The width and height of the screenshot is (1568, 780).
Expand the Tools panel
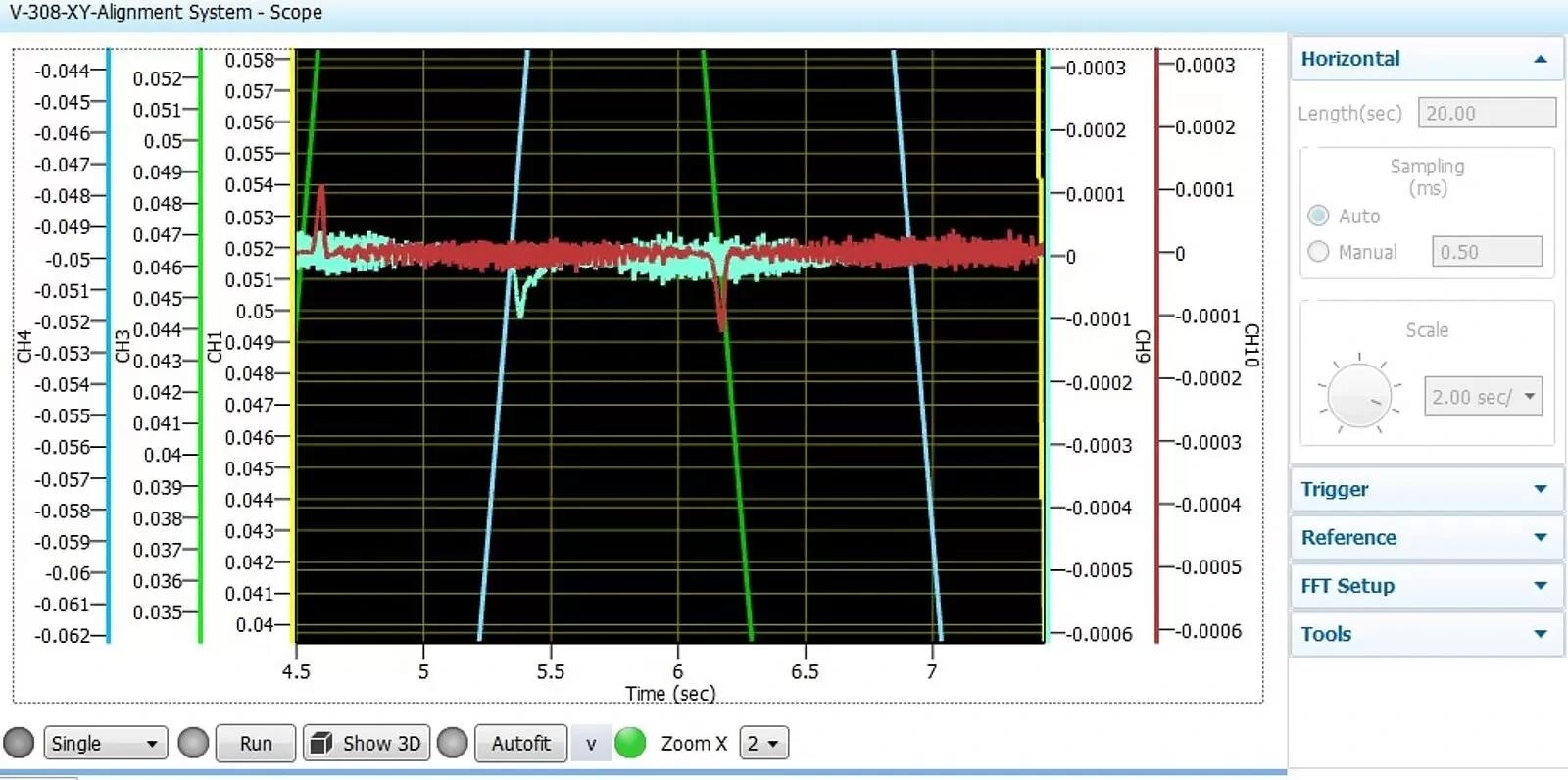pos(1426,634)
